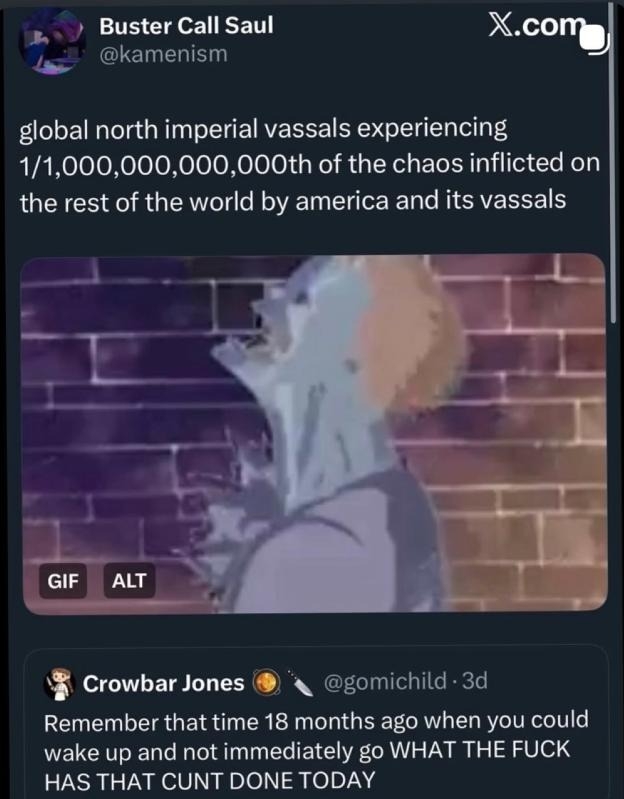
Task: Click the 3d timestamp on quoted post
Action: pyautogui.click(x=475, y=681)
